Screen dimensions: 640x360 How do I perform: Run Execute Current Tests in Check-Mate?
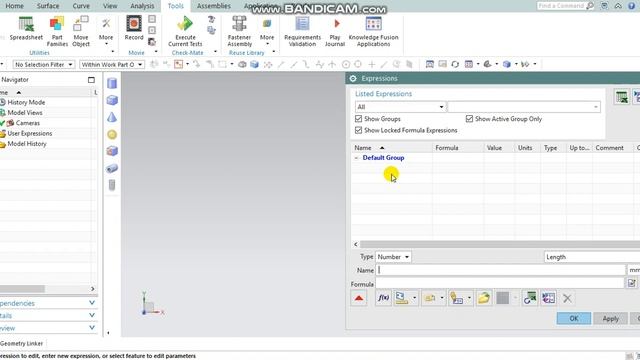pyautogui.click(x=185, y=31)
